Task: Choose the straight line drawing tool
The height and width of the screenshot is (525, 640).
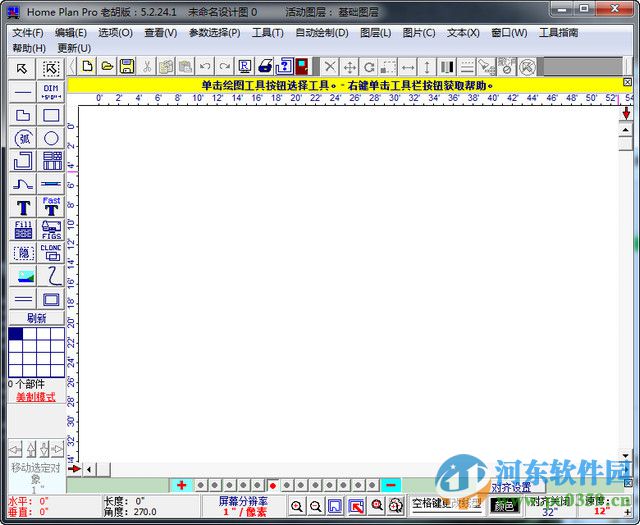Action: pyautogui.click(x=23, y=92)
